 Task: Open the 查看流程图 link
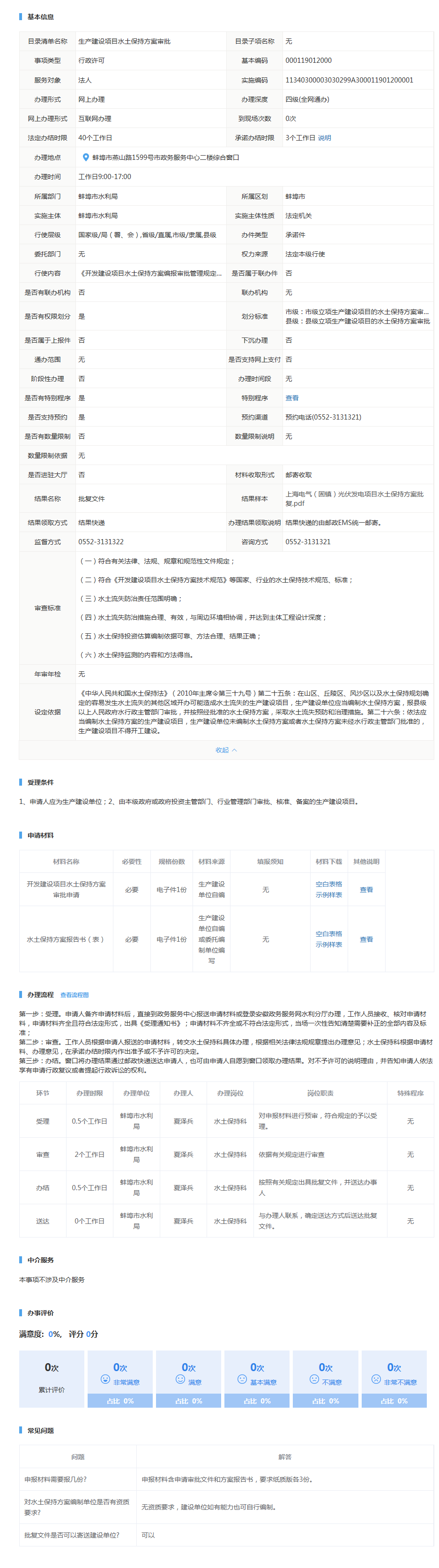[x=74, y=995]
